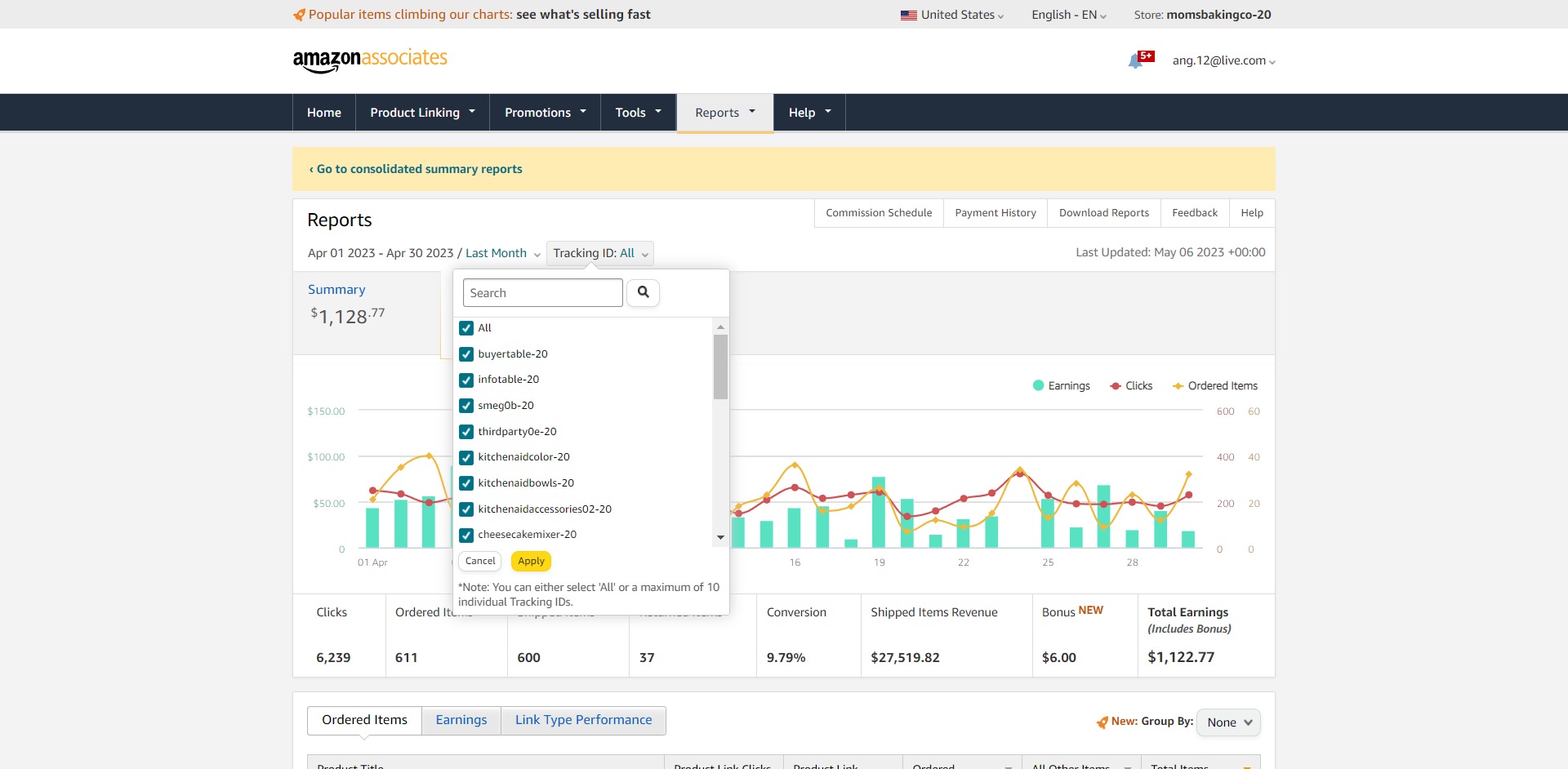Click Apply in Tracking ID panel
Screen dimensions: 1568x769
click(x=531, y=561)
